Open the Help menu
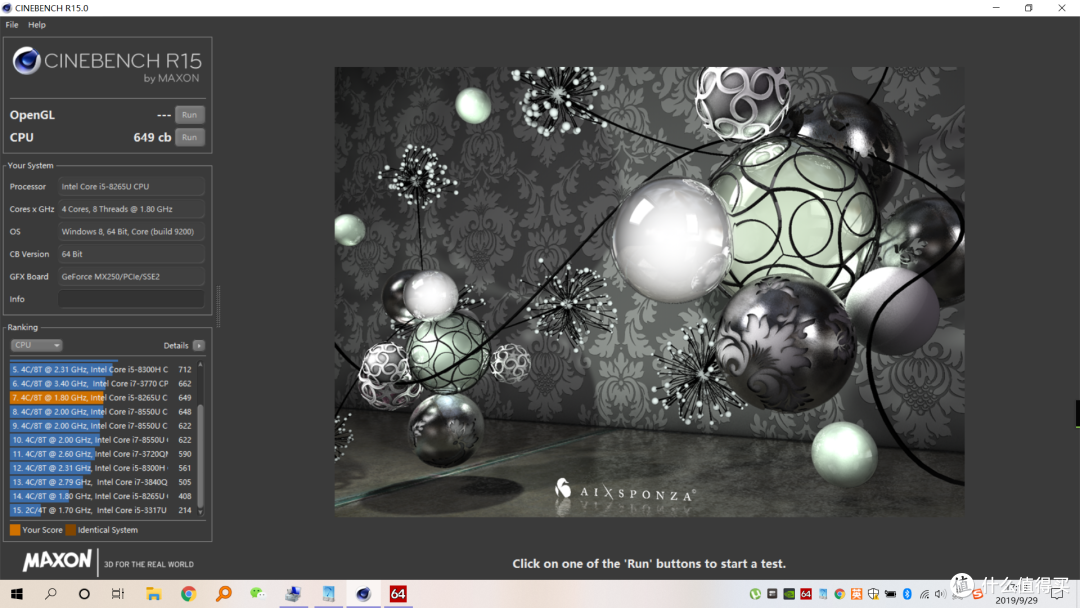 coord(37,25)
